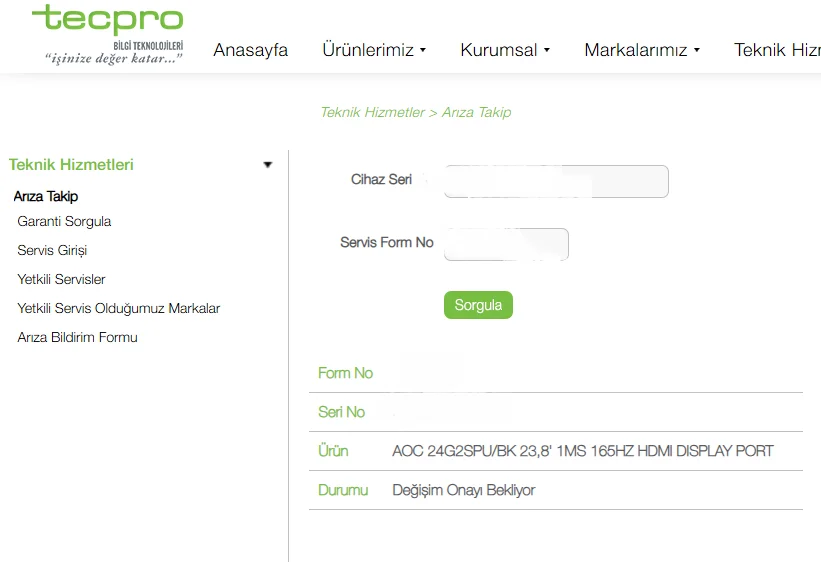Click the Teknik Hizmetler breadcrumb link

(372, 112)
